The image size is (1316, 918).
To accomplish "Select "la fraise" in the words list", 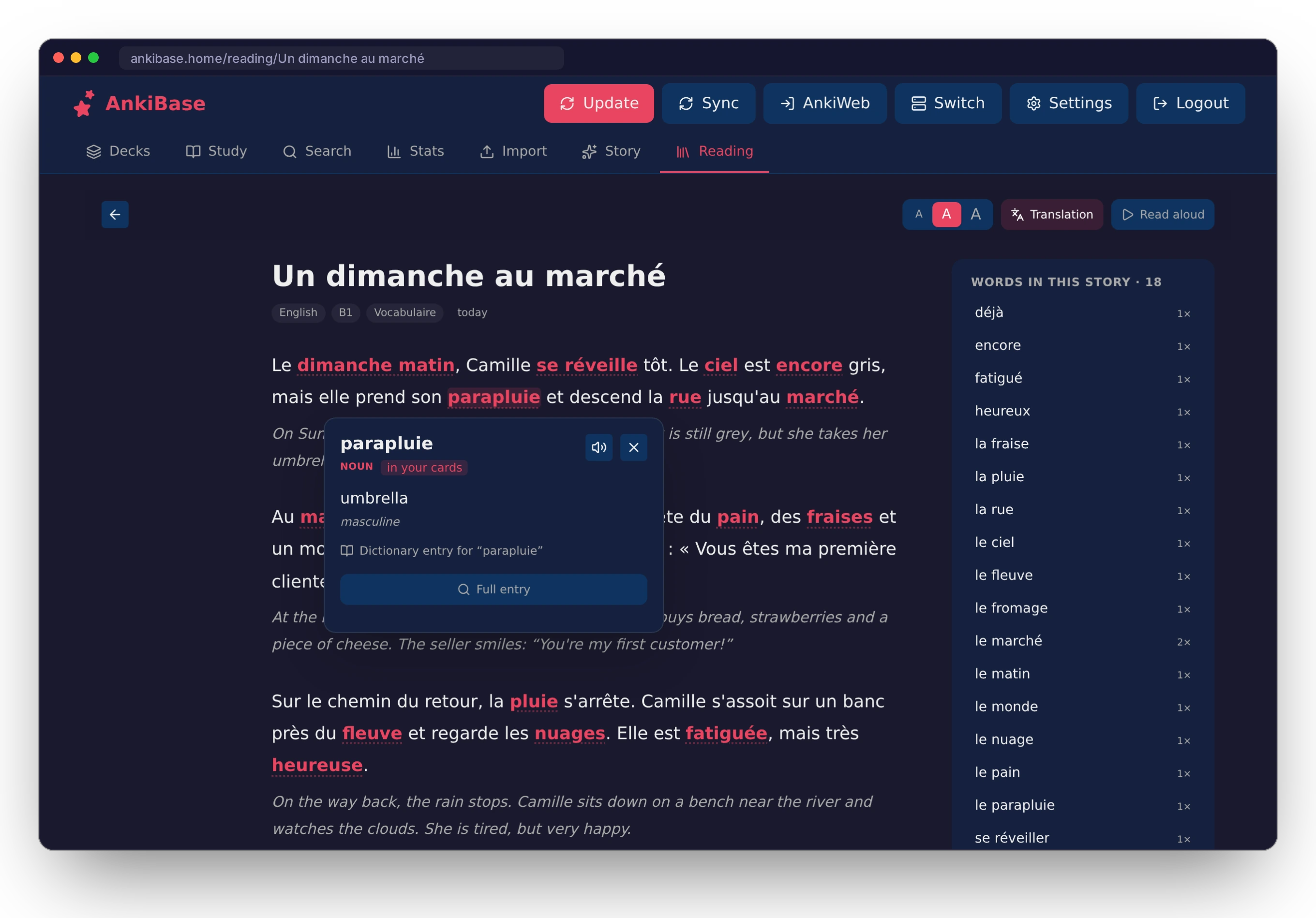I will [1082, 444].
